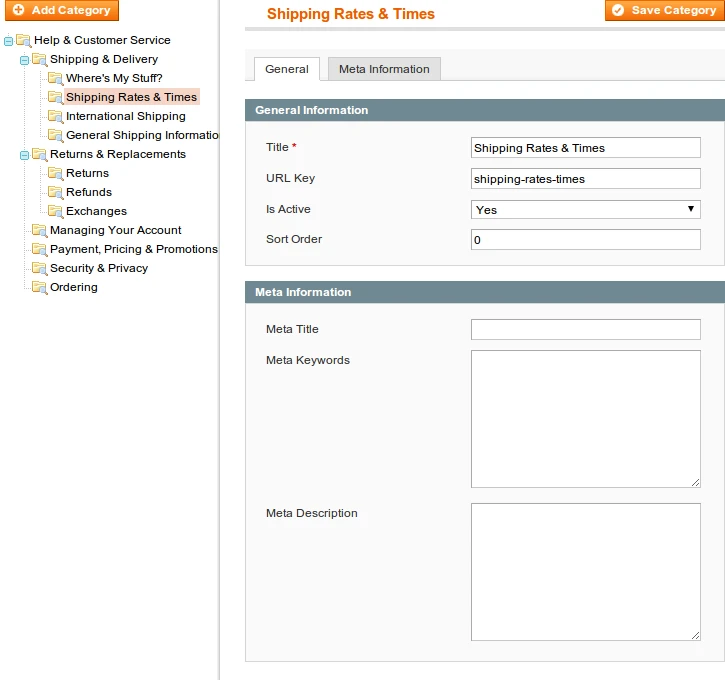This screenshot has width=725, height=680.
Task: Click the folder icon next to Returns
Action: pyautogui.click(x=55, y=173)
